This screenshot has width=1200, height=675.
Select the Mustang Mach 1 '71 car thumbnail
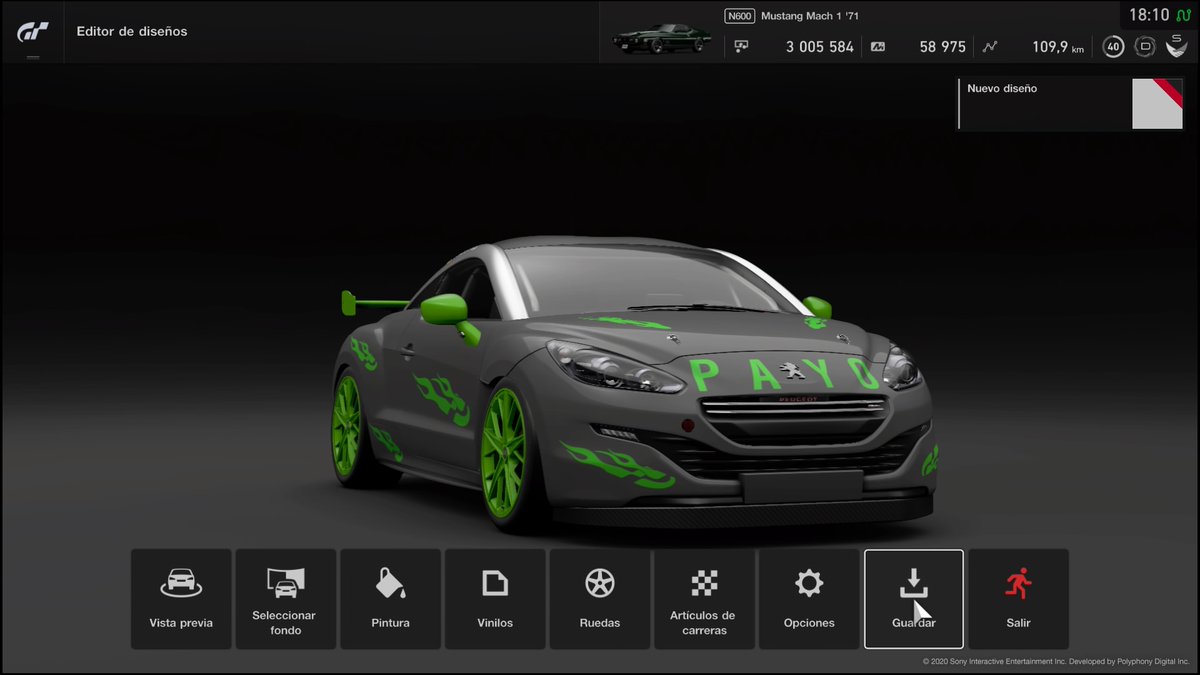pyautogui.click(x=662, y=39)
